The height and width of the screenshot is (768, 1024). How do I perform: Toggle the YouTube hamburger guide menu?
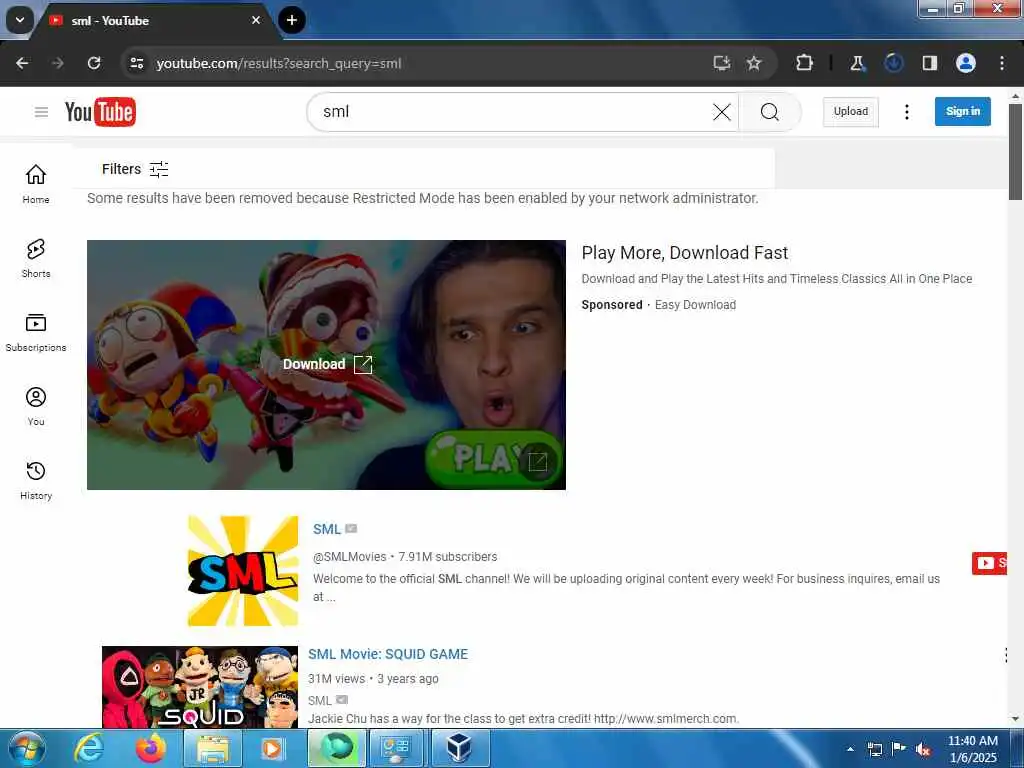(41, 112)
